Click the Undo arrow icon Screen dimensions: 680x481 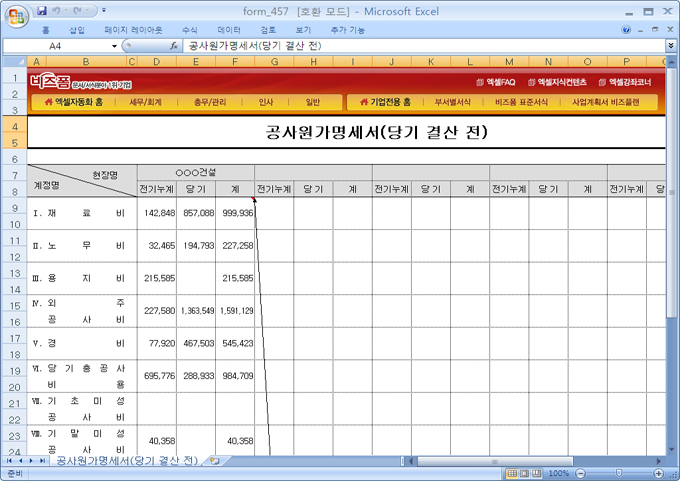tap(62, 10)
